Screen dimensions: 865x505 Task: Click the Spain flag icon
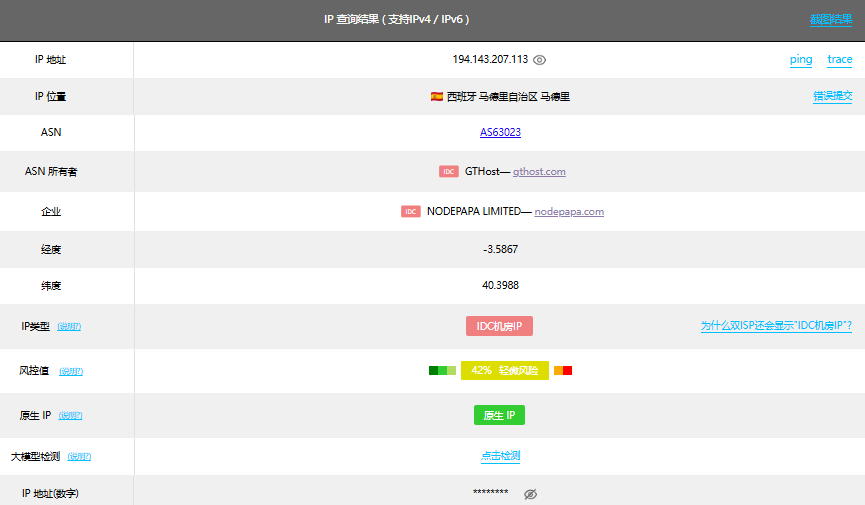pyautogui.click(x=437, y=97)
